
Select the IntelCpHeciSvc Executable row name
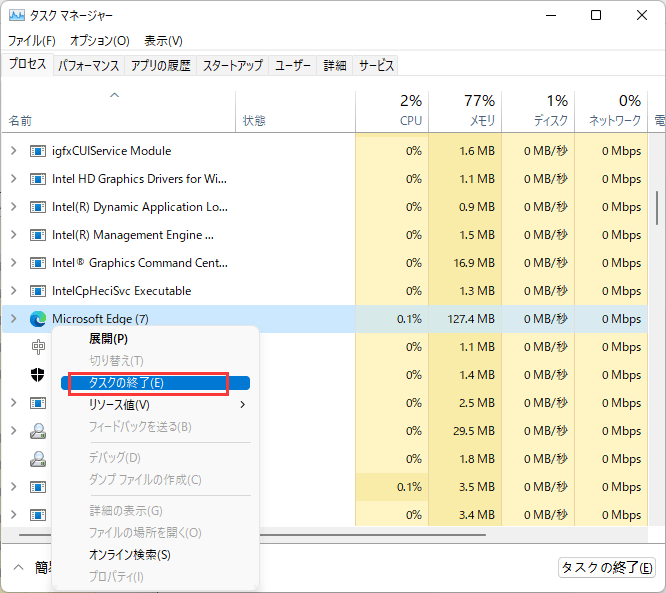pyautogui.click(x=121, y=291)
